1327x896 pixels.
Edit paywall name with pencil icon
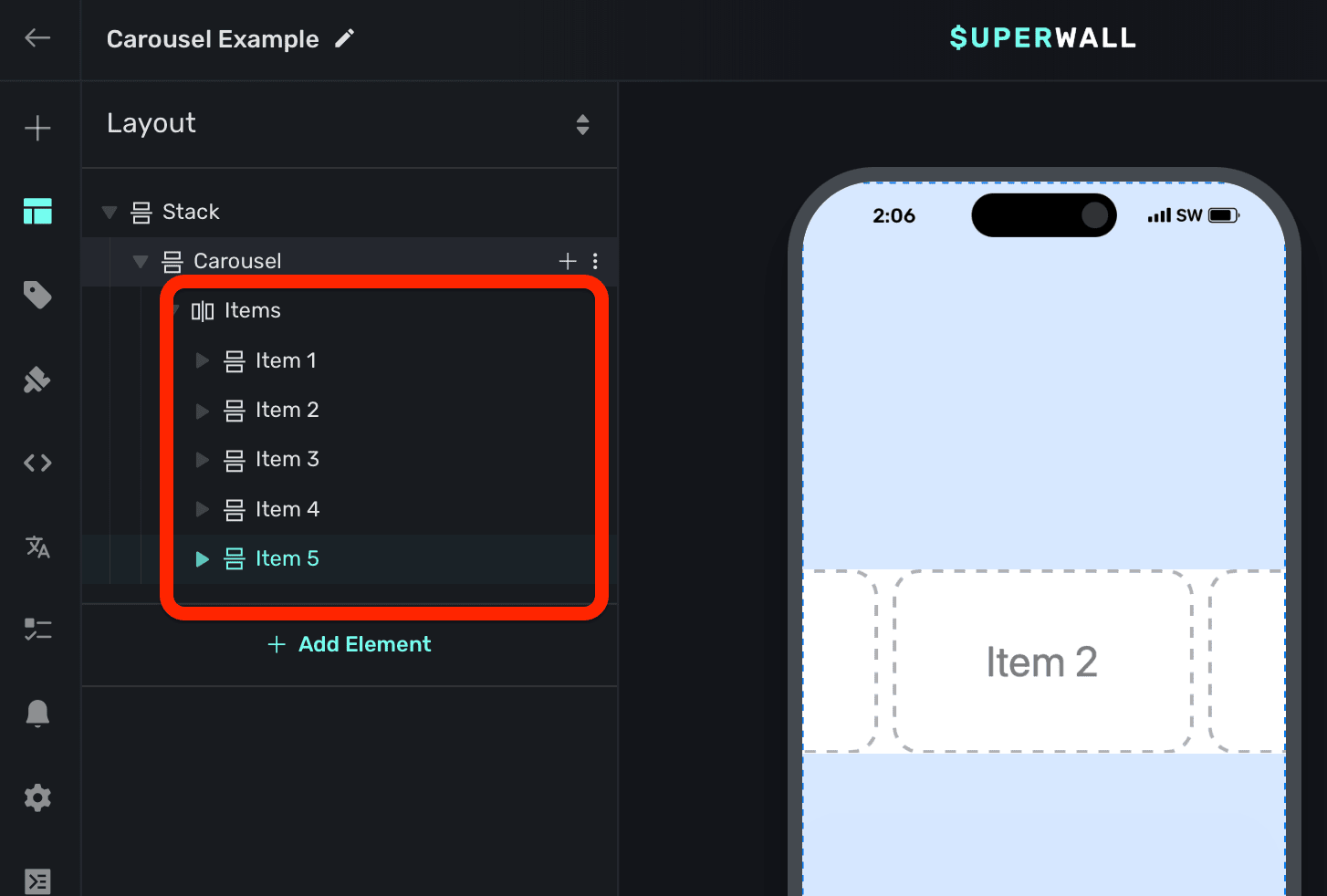pos(344,38)
